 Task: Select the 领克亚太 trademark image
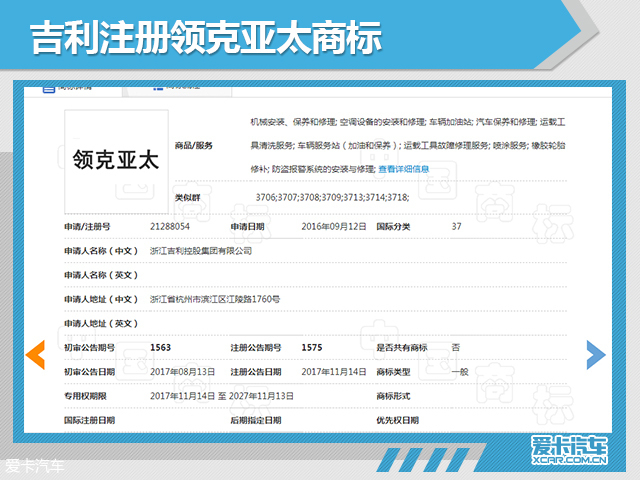[116, 161]
